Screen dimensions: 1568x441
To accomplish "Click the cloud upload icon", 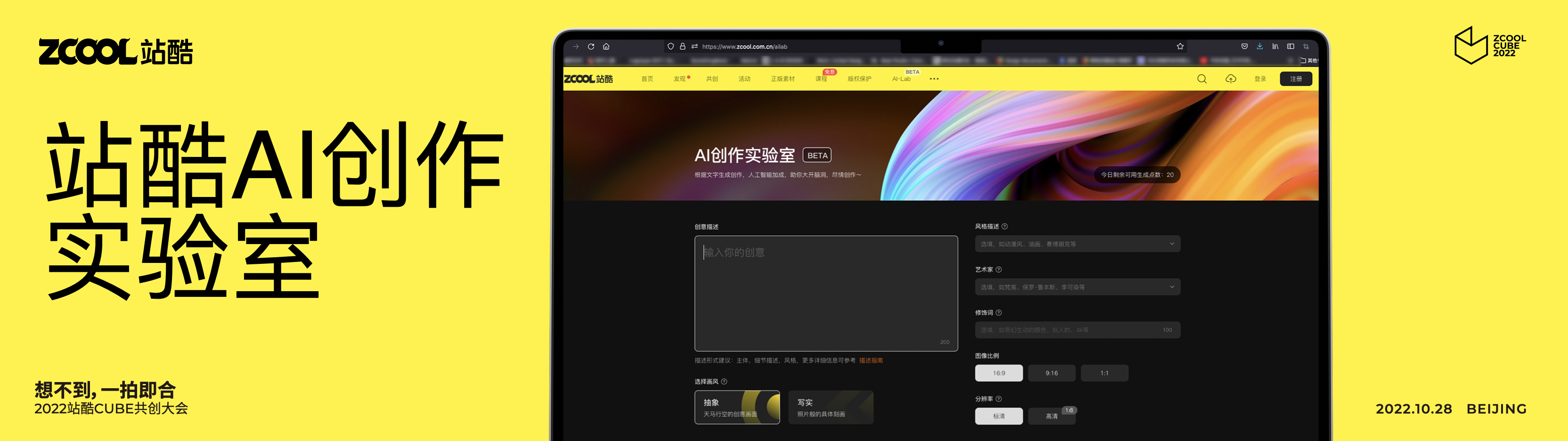I will (x=1231, y=79).
